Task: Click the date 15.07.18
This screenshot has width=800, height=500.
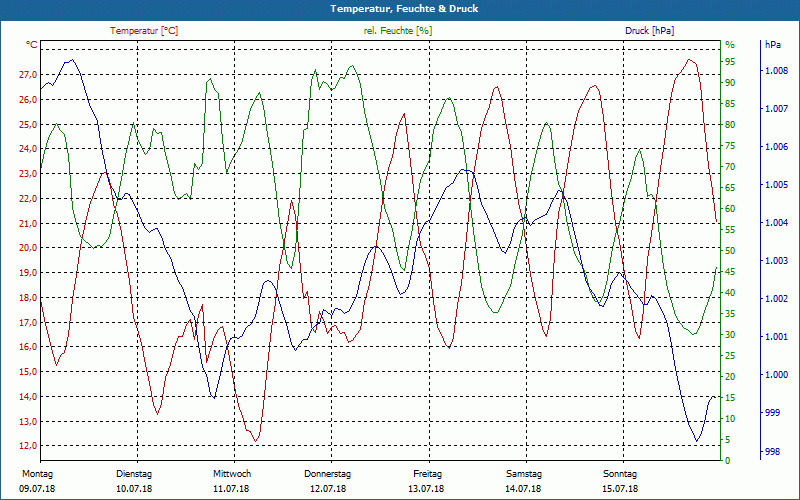Action: pos(620,489)
